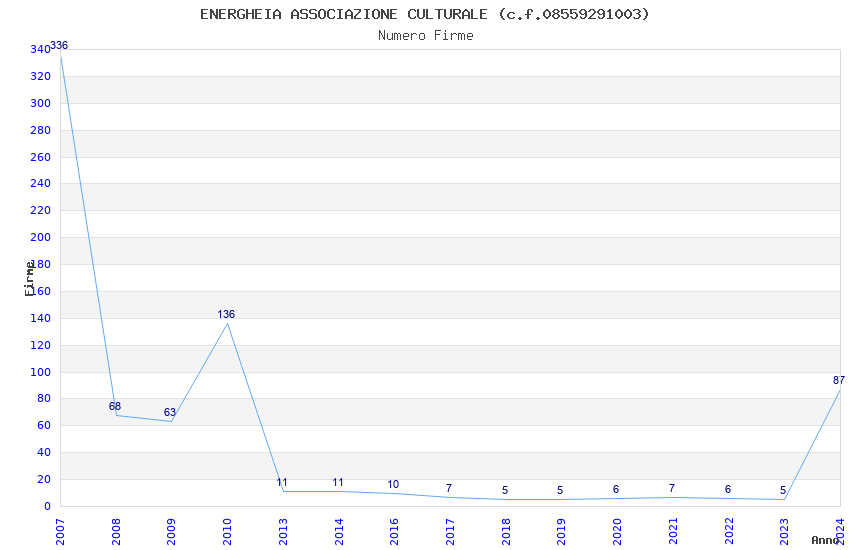Viewport: 850px width, 550px height.
Task: Click the 10 data label above 2016
Action: (x=393, y=484)
